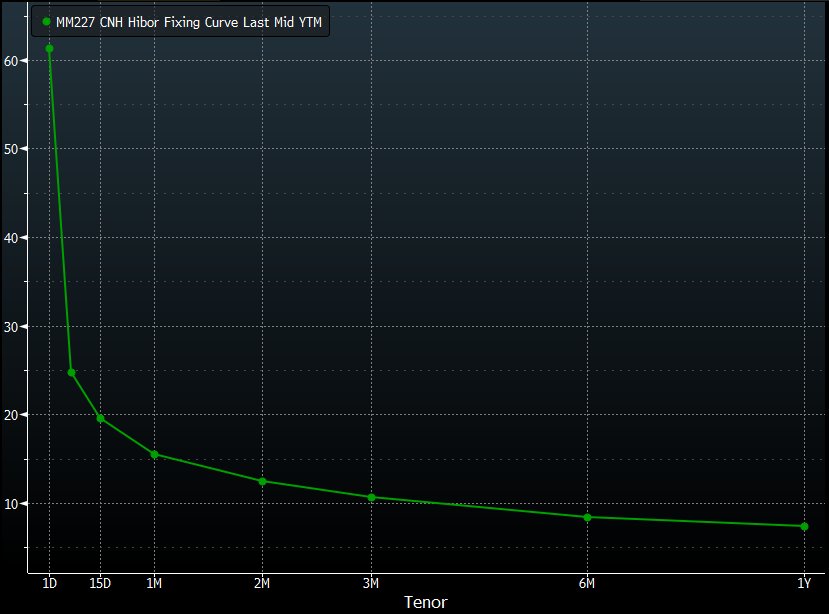The height and width of the screenshot is (614, 829).
Task: Select the 1Y data point at curve end
Action: (804, 526)
